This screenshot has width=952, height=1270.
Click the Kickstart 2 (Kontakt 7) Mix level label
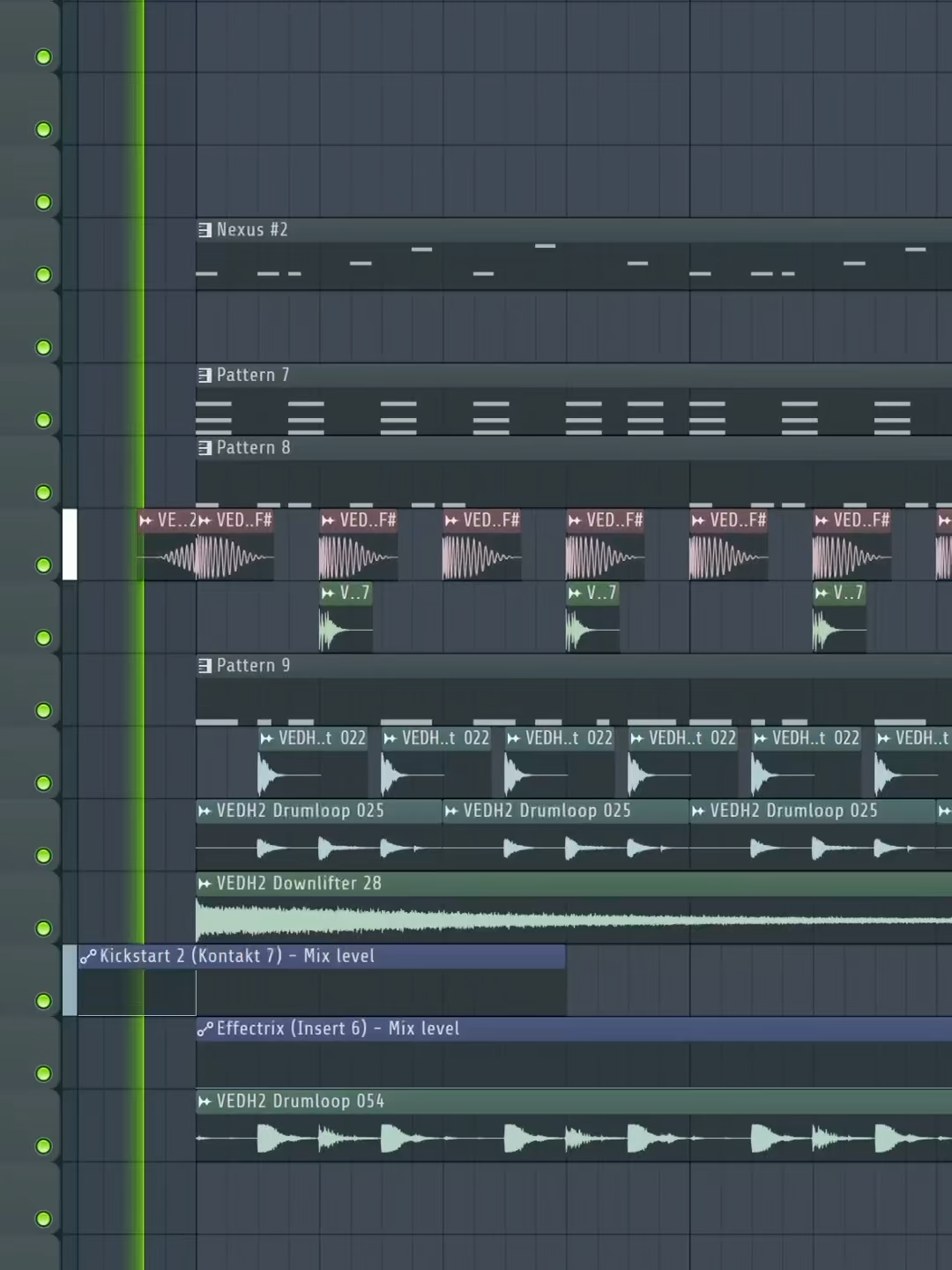[x=238, y=955]
